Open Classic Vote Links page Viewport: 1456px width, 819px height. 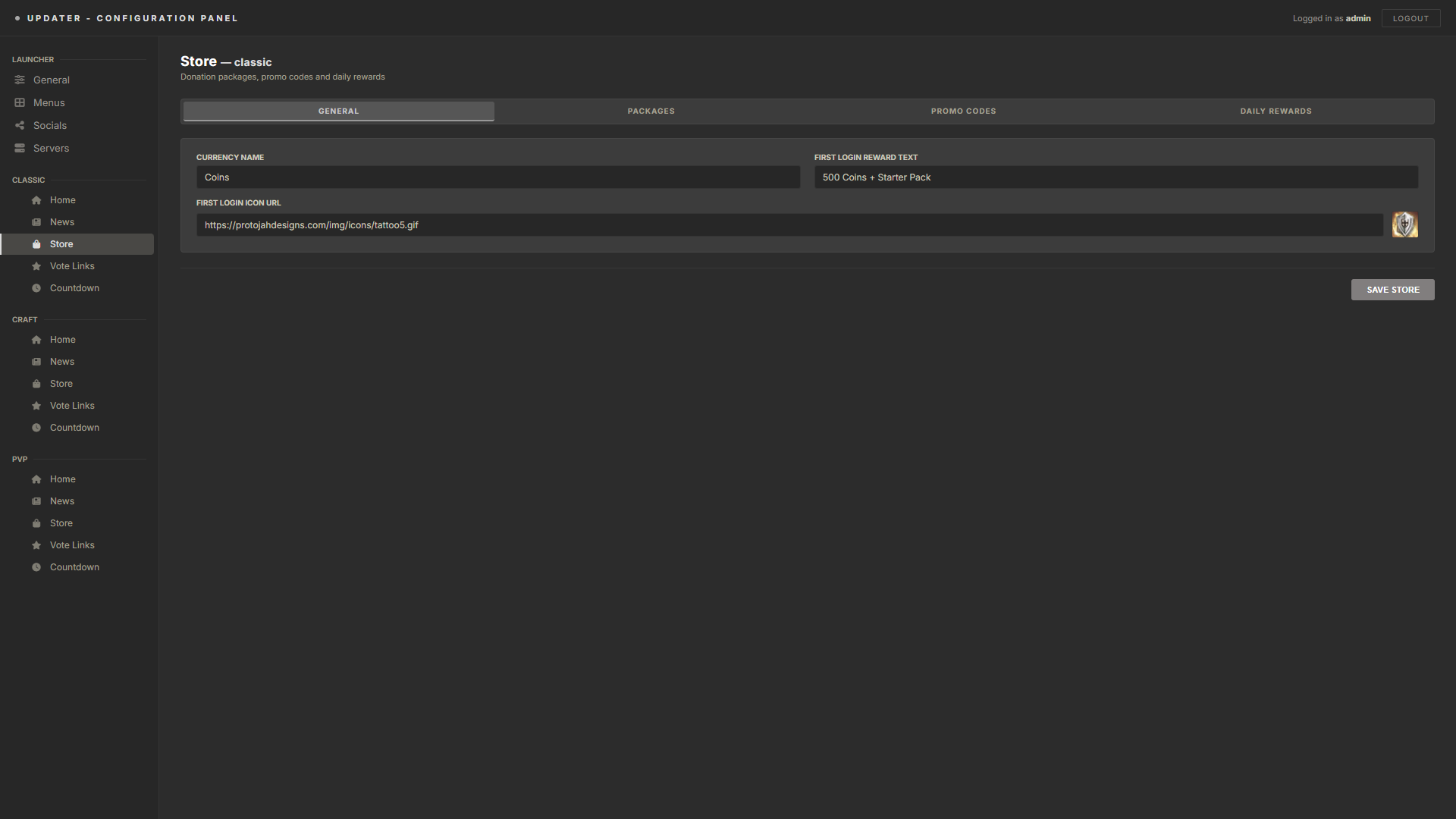[x=77, y=266]
